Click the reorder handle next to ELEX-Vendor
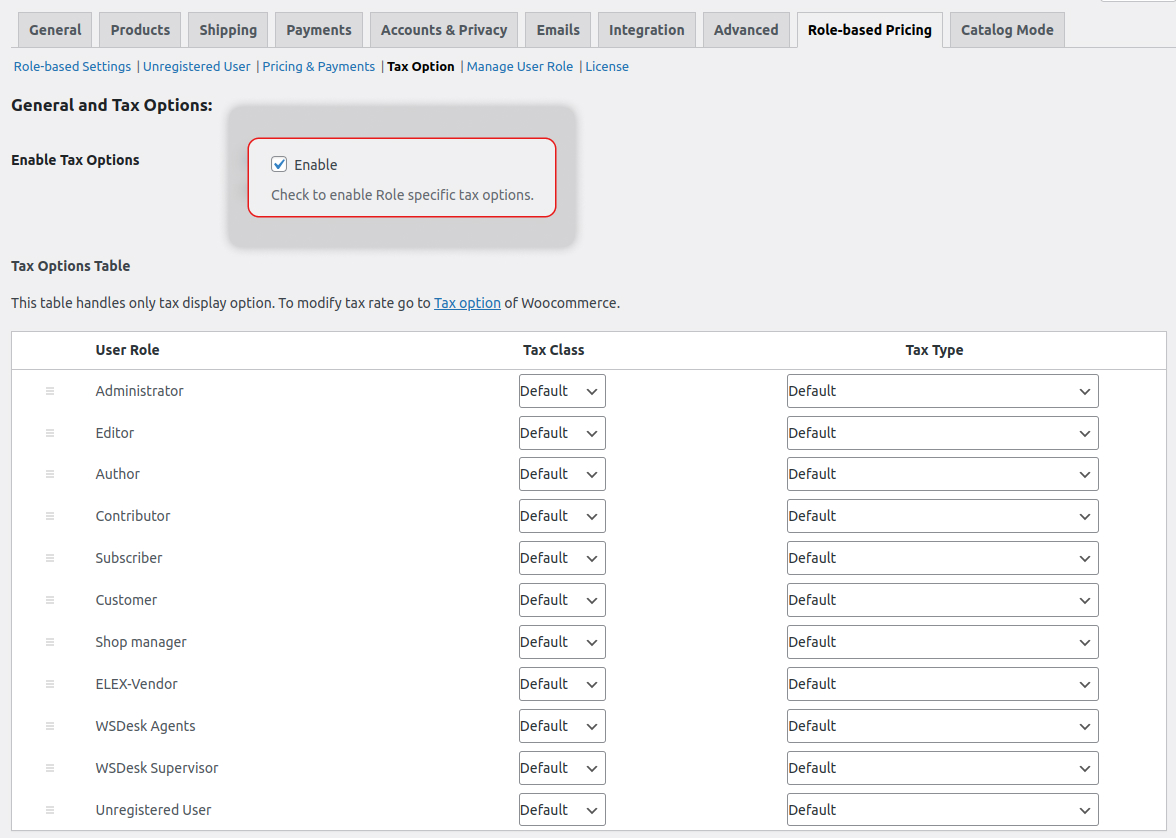Screen dimensions: 1176x838 pyautogui.click(x=50, y=684)
